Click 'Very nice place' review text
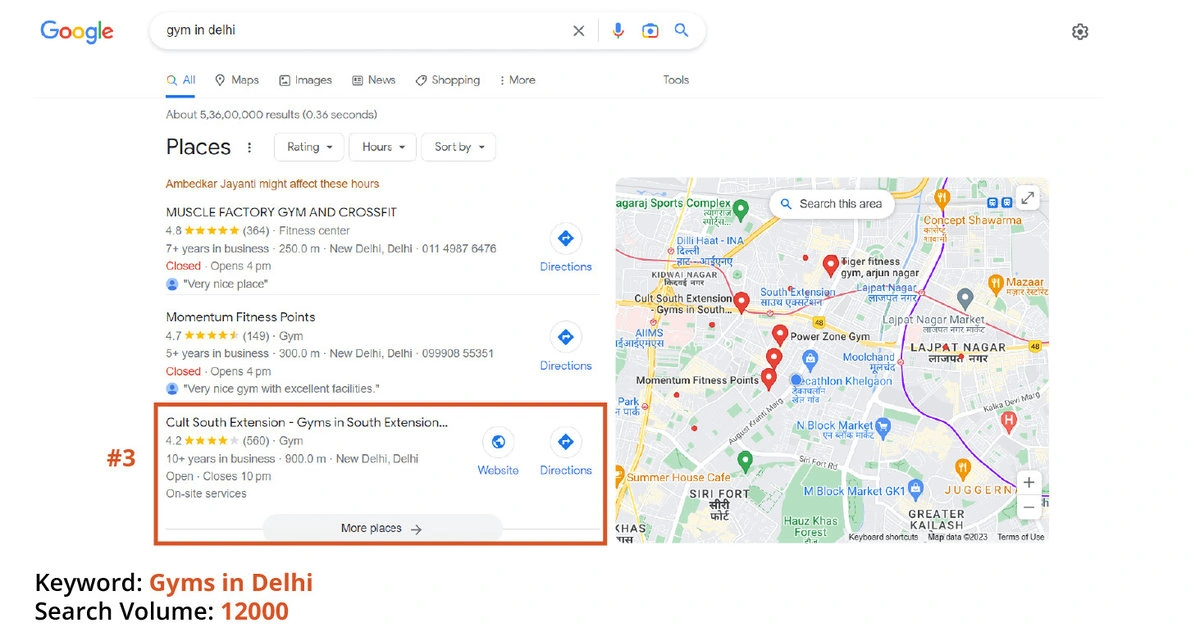Screen dimensions: 1200x632 pos(225,284)
